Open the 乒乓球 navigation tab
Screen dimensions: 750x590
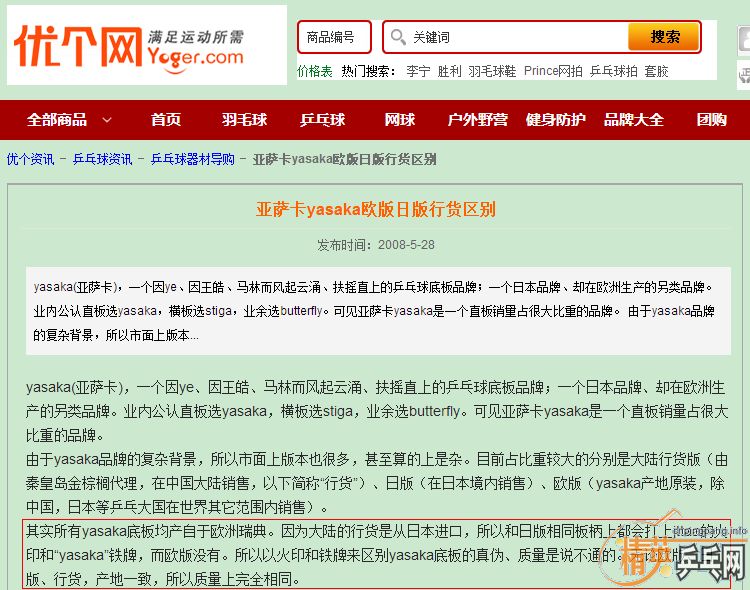click(322, 120)
